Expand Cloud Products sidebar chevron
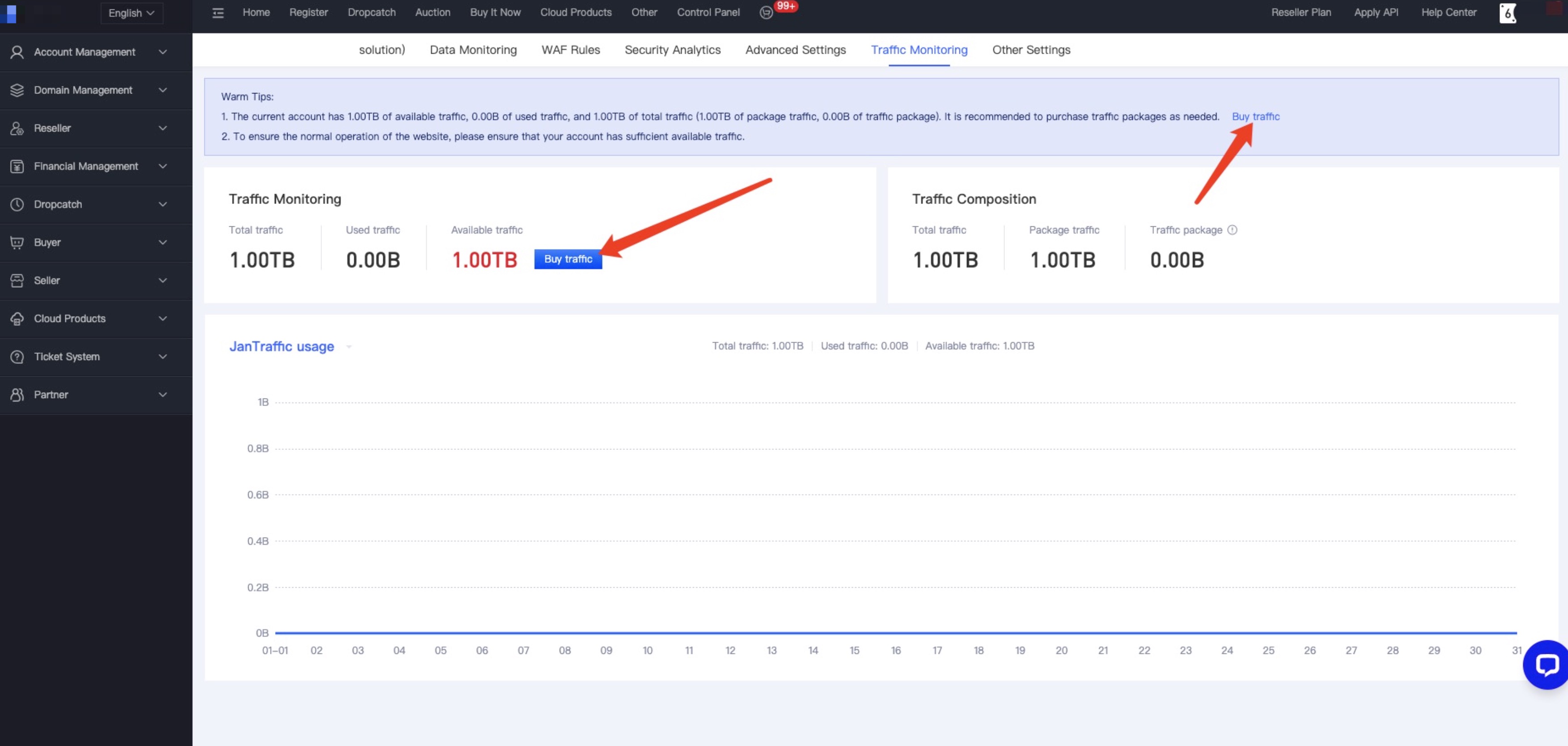Screen dimensions: 1568x746 point(162,319)
